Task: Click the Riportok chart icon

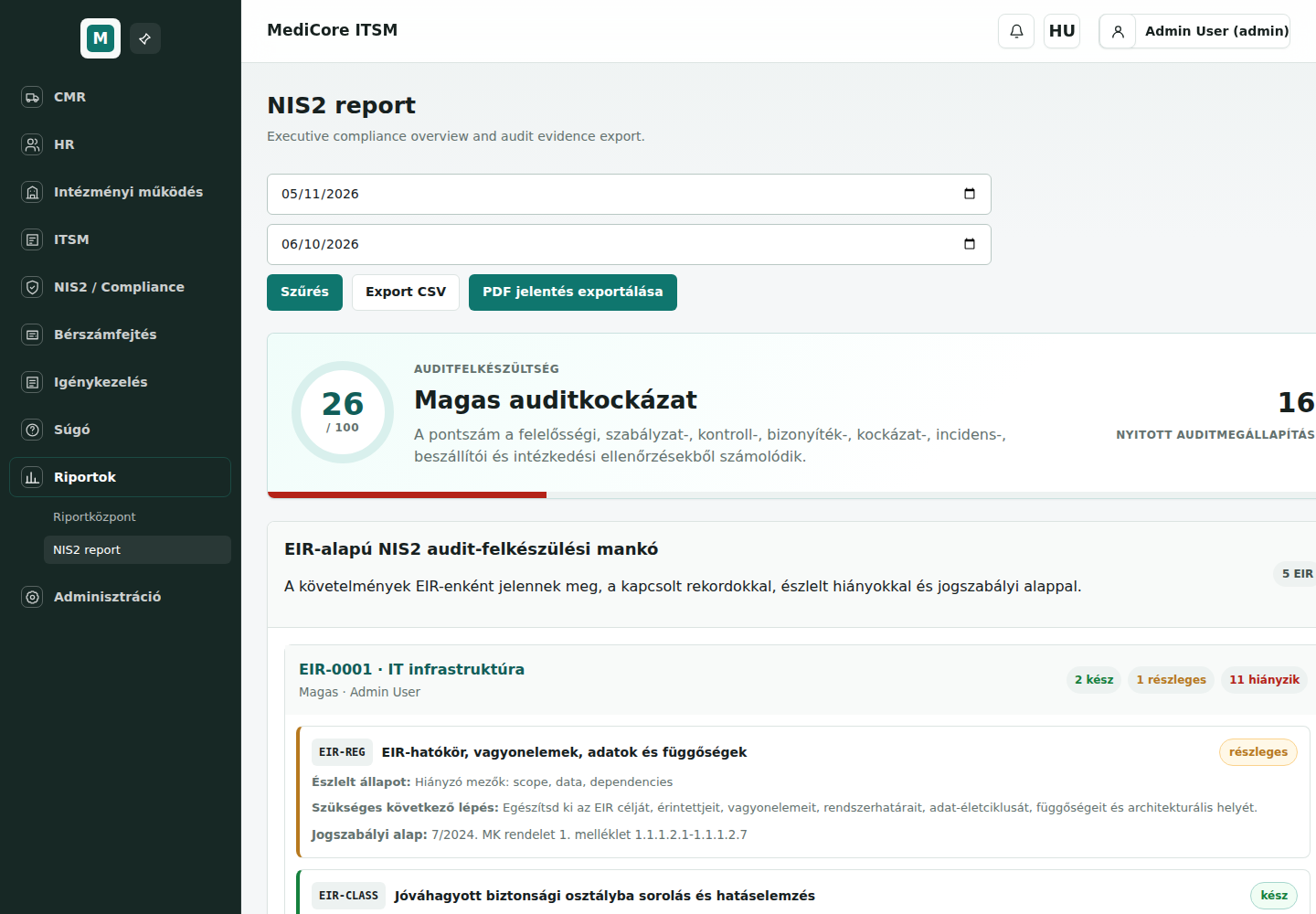Action: 32,477
